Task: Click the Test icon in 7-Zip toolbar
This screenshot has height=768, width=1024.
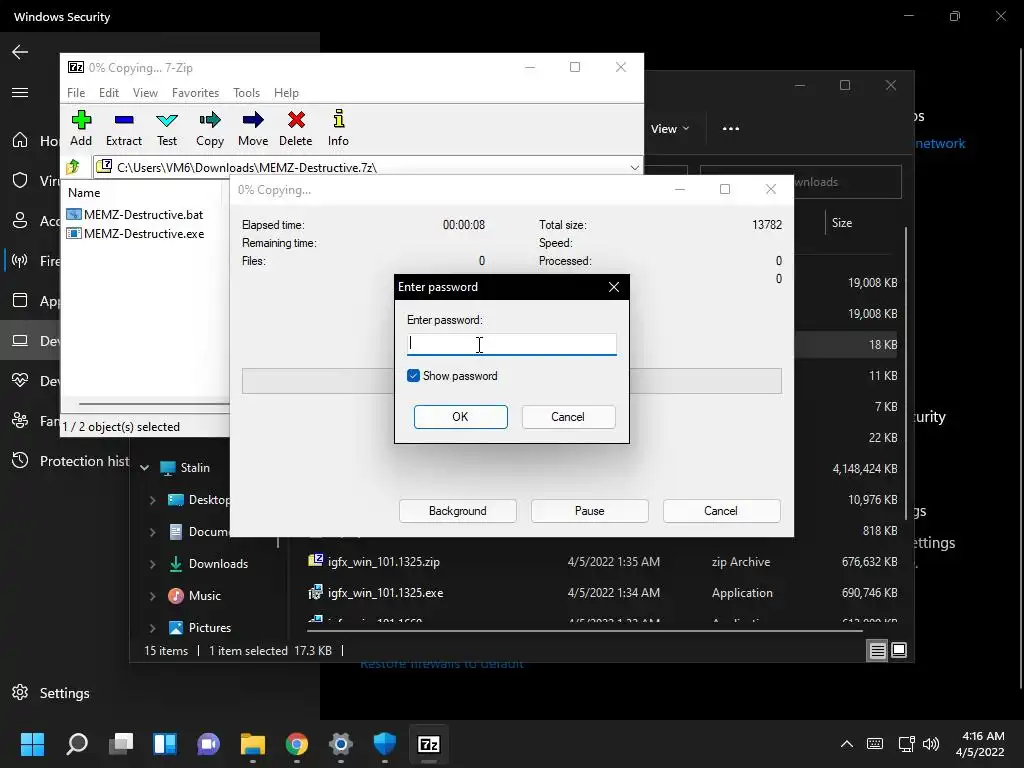Action: 167,120
